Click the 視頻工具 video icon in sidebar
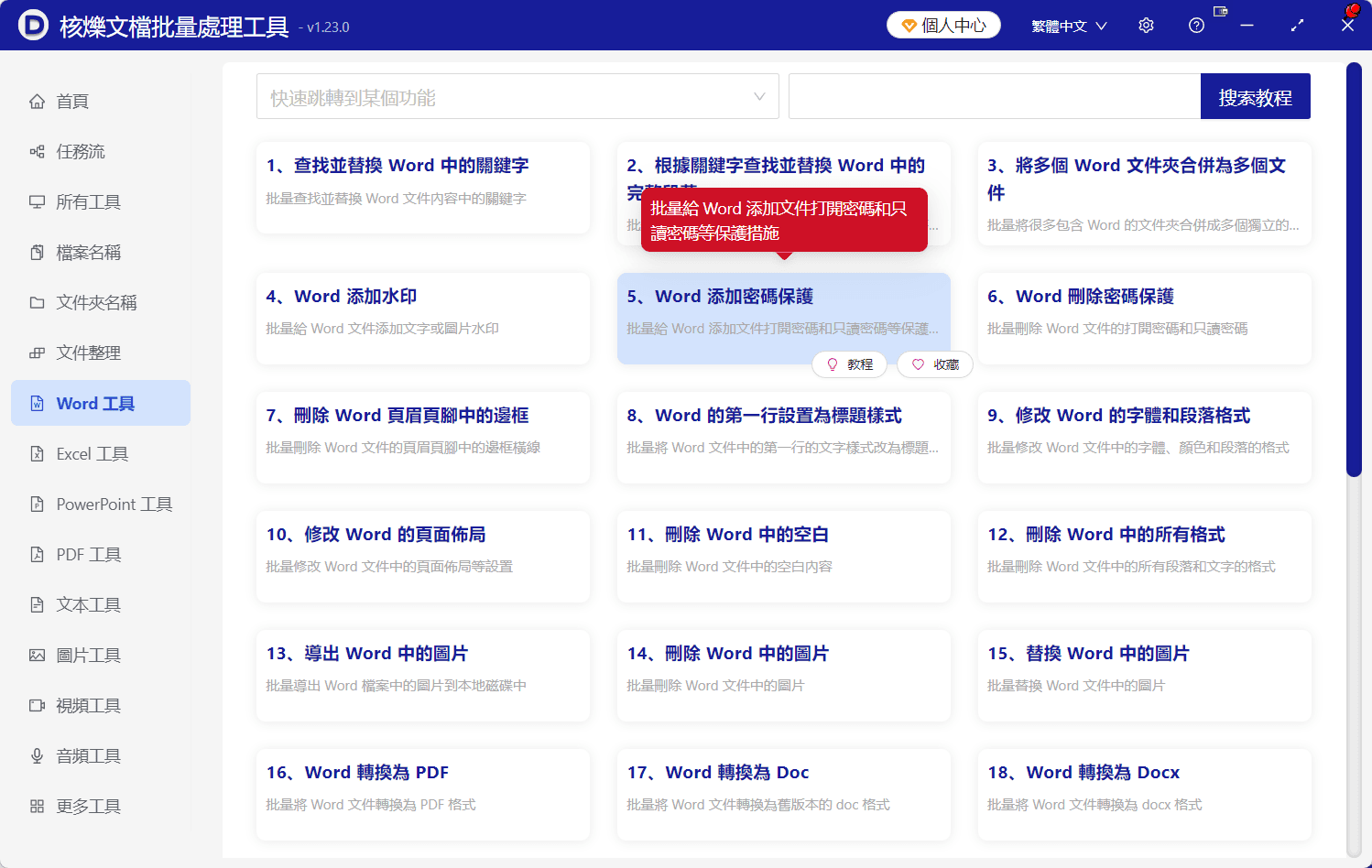This screenshot has width=1372, height=868. 37,705
